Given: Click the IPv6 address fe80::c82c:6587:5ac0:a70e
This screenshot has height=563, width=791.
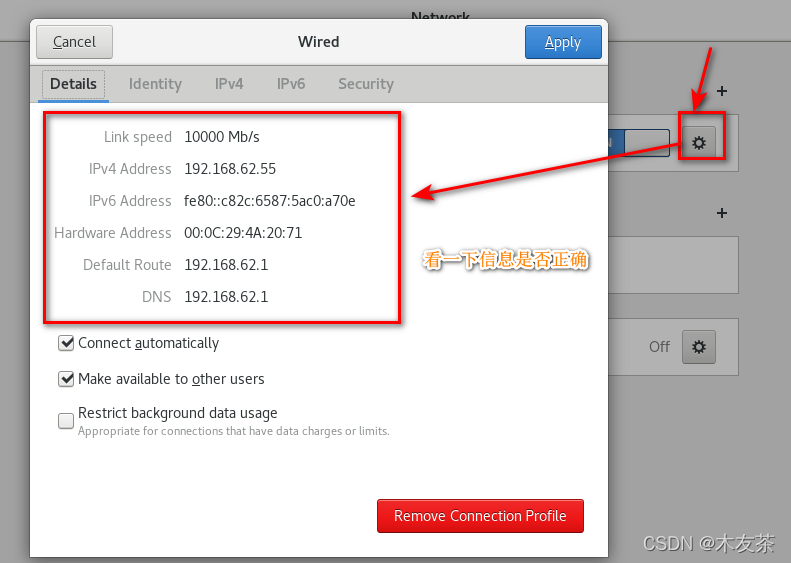Looking at the screenshot, I should point(270,201).
